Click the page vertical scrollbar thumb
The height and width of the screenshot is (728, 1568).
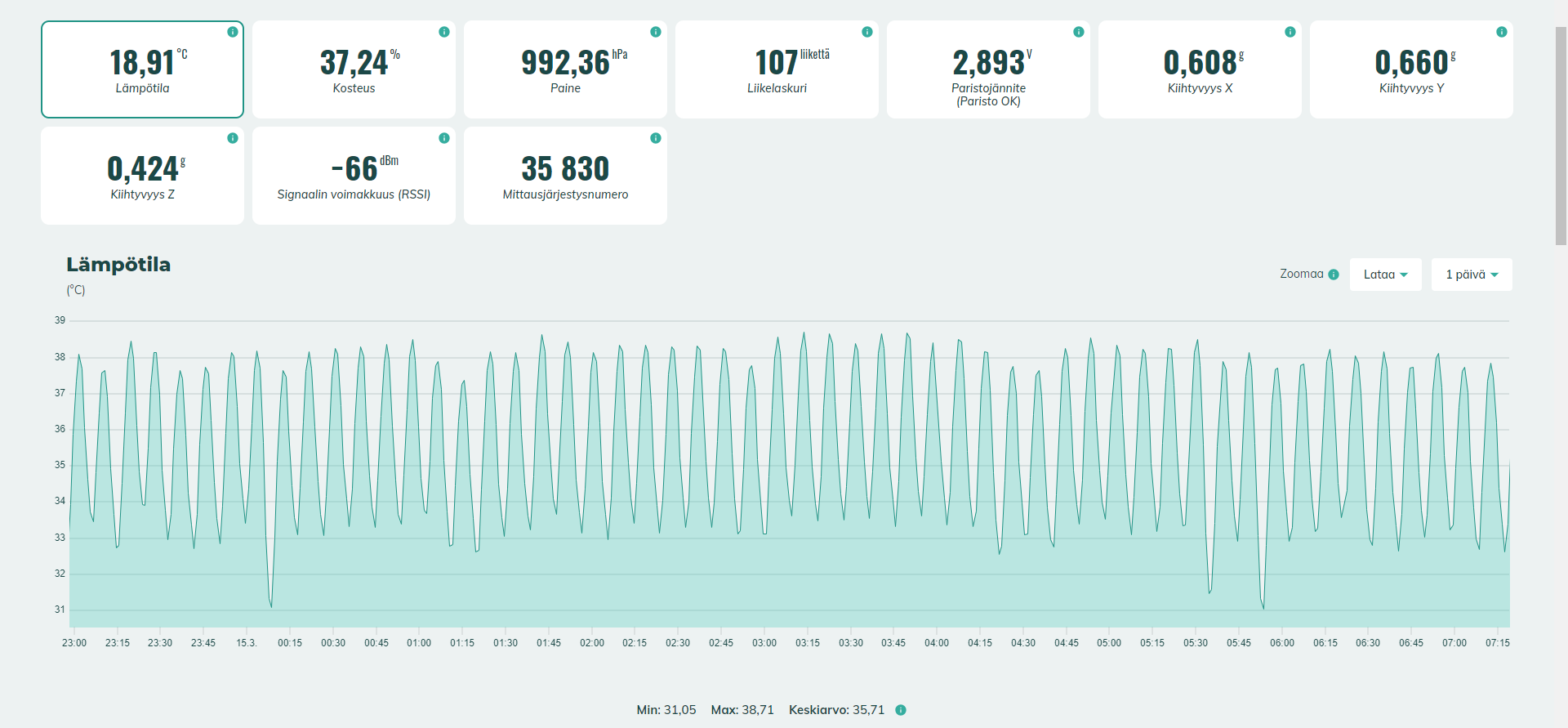pos(1561,135)
